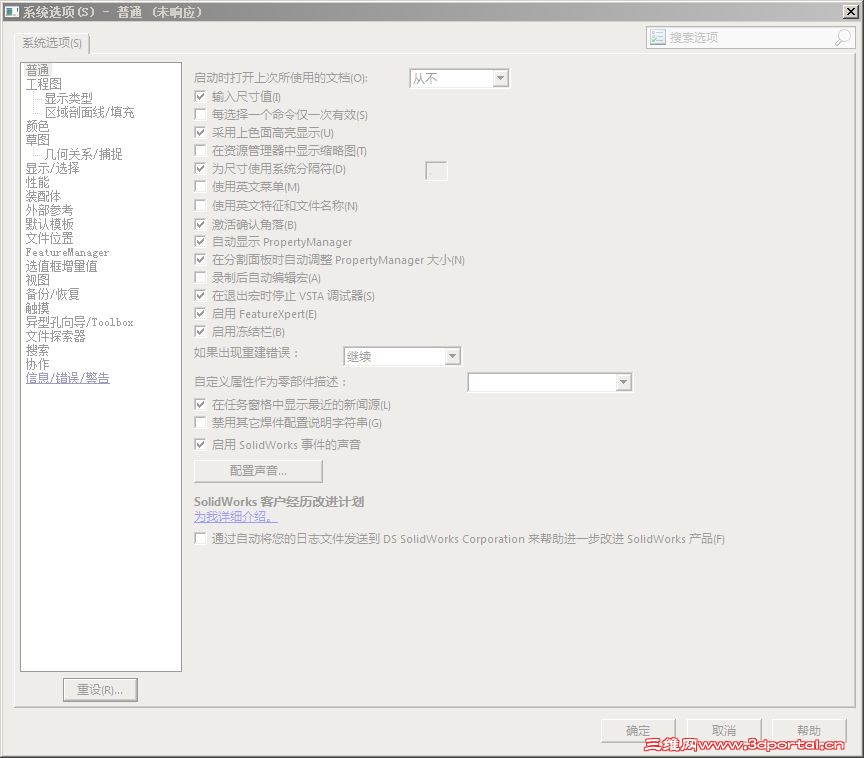The width and height of the screenshot is (864, 758).
Task: Open the 自定义属性作为零部件描述 dropdown
Action: tap(550, 382)
